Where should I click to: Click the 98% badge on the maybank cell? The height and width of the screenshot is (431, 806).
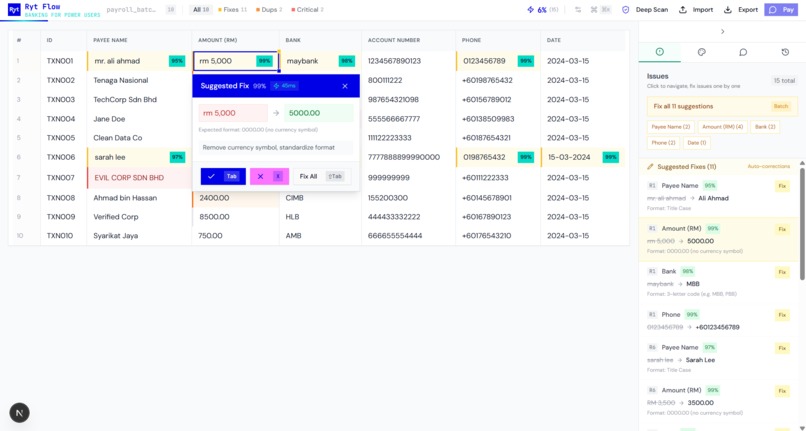346,61
